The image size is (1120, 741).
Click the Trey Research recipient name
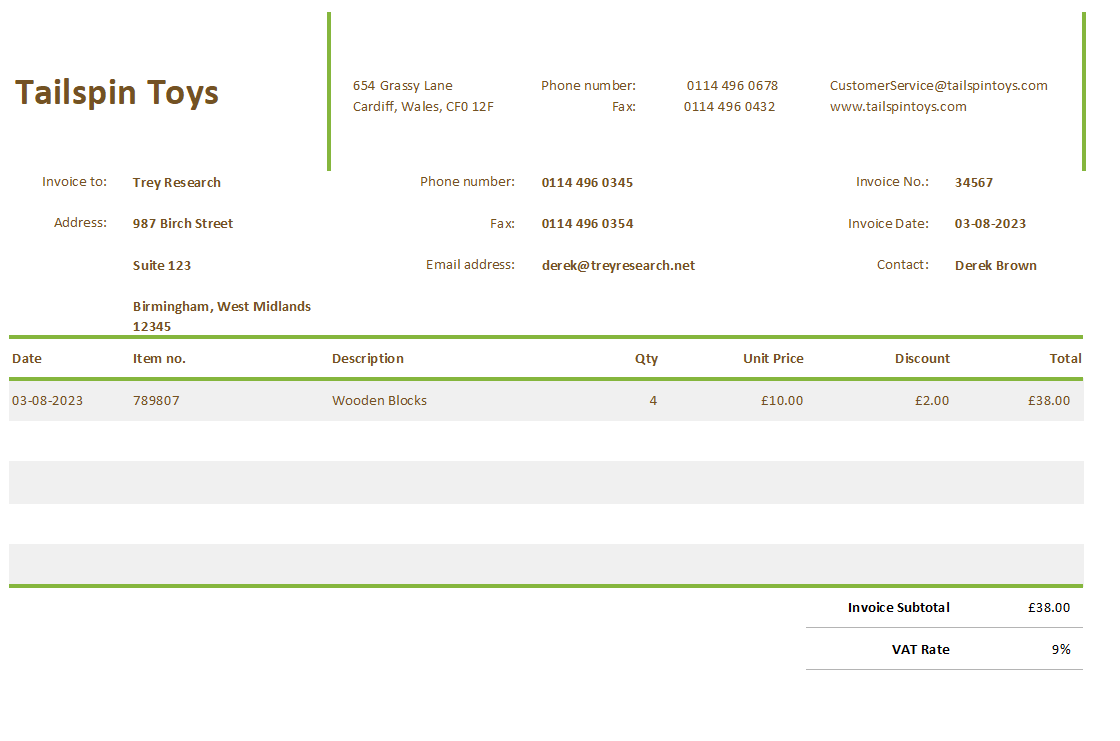click(176, 182)
